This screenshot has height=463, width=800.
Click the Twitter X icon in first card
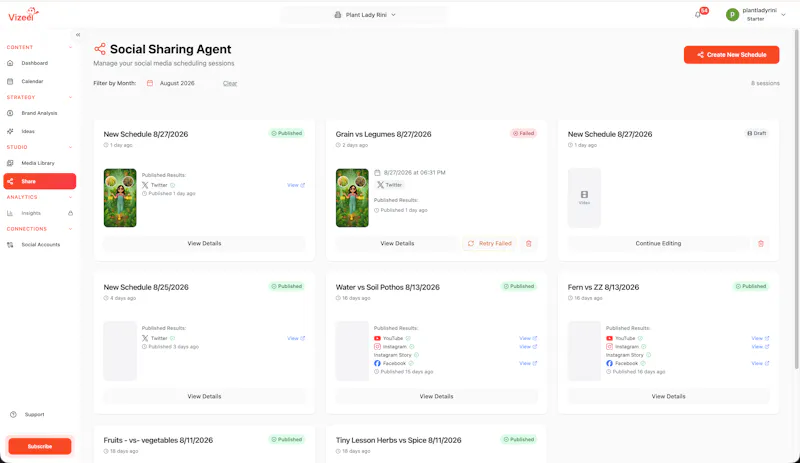(x=145, y=185)
